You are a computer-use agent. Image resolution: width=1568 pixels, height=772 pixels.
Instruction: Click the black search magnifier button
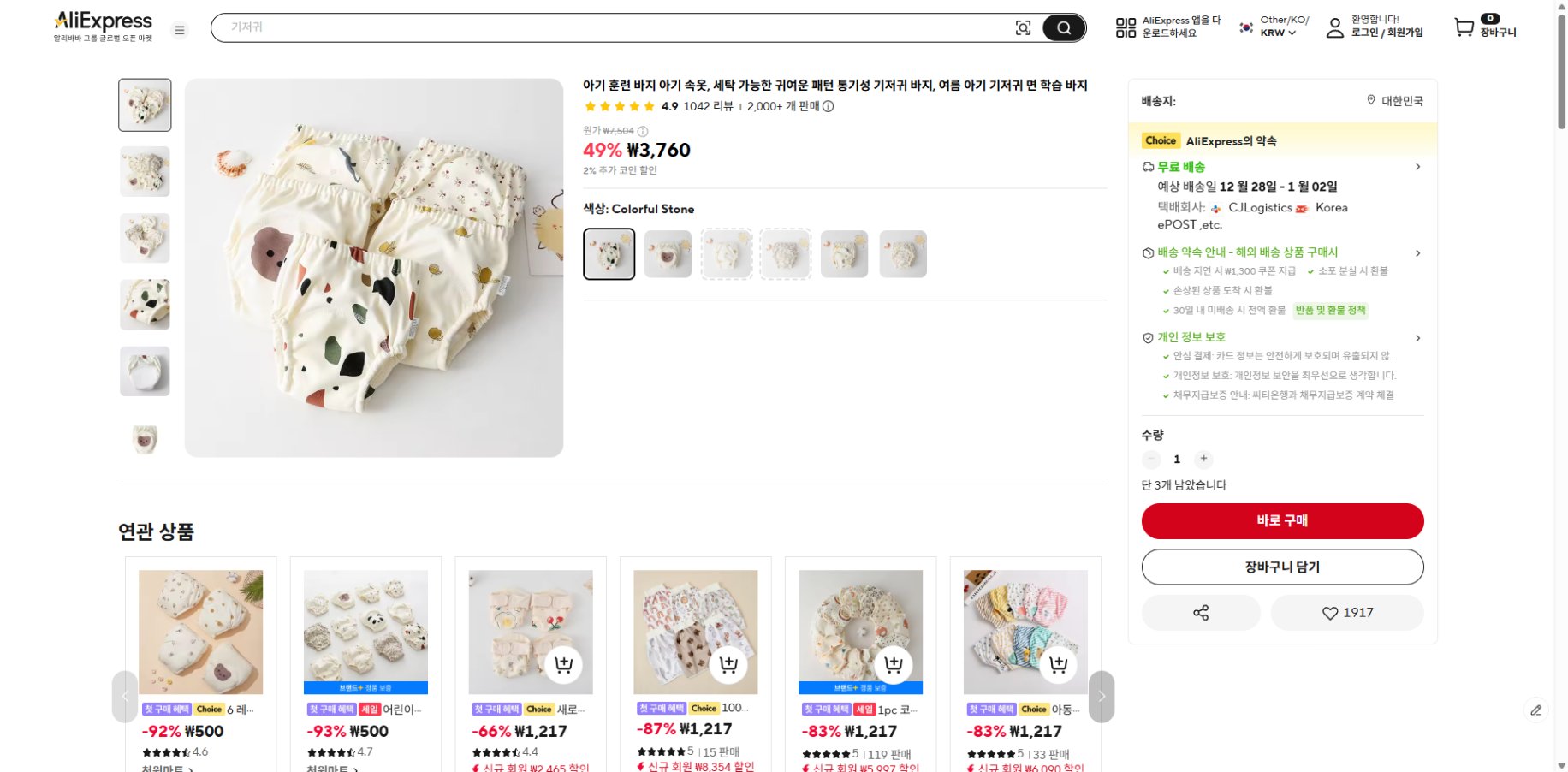point(1064,28)
